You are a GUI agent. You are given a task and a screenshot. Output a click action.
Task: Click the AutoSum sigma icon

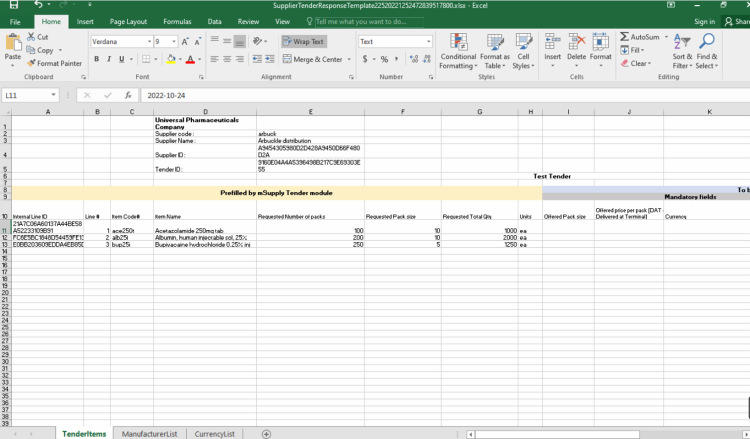[x=625, y=37]
